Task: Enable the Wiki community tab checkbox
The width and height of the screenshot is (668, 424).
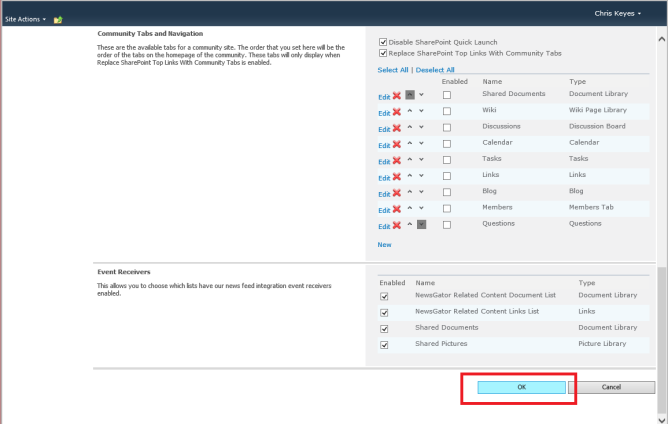Action: [x=447, y=111]
